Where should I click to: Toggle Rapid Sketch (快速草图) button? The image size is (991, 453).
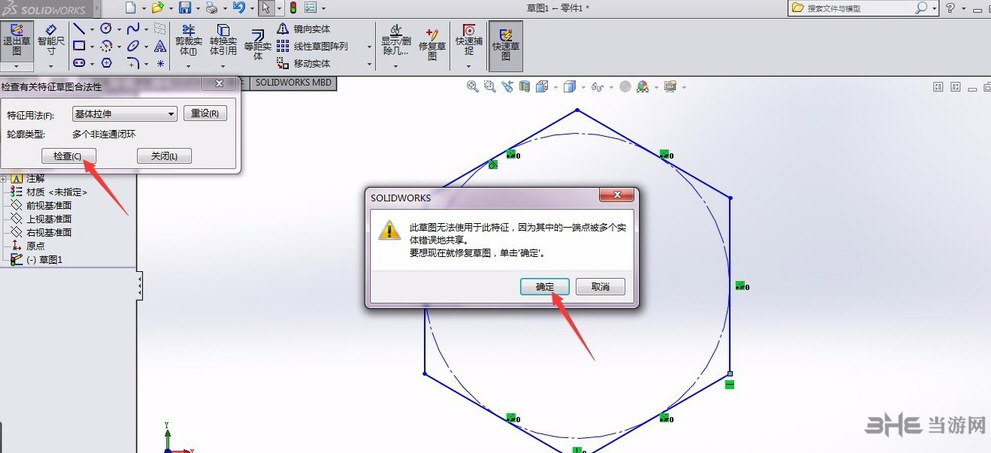pos(506,44)
